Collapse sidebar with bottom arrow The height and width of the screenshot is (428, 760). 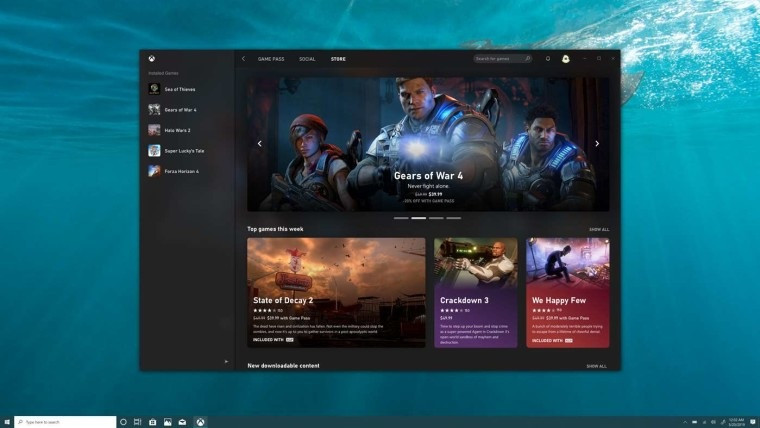click(226, 362)
